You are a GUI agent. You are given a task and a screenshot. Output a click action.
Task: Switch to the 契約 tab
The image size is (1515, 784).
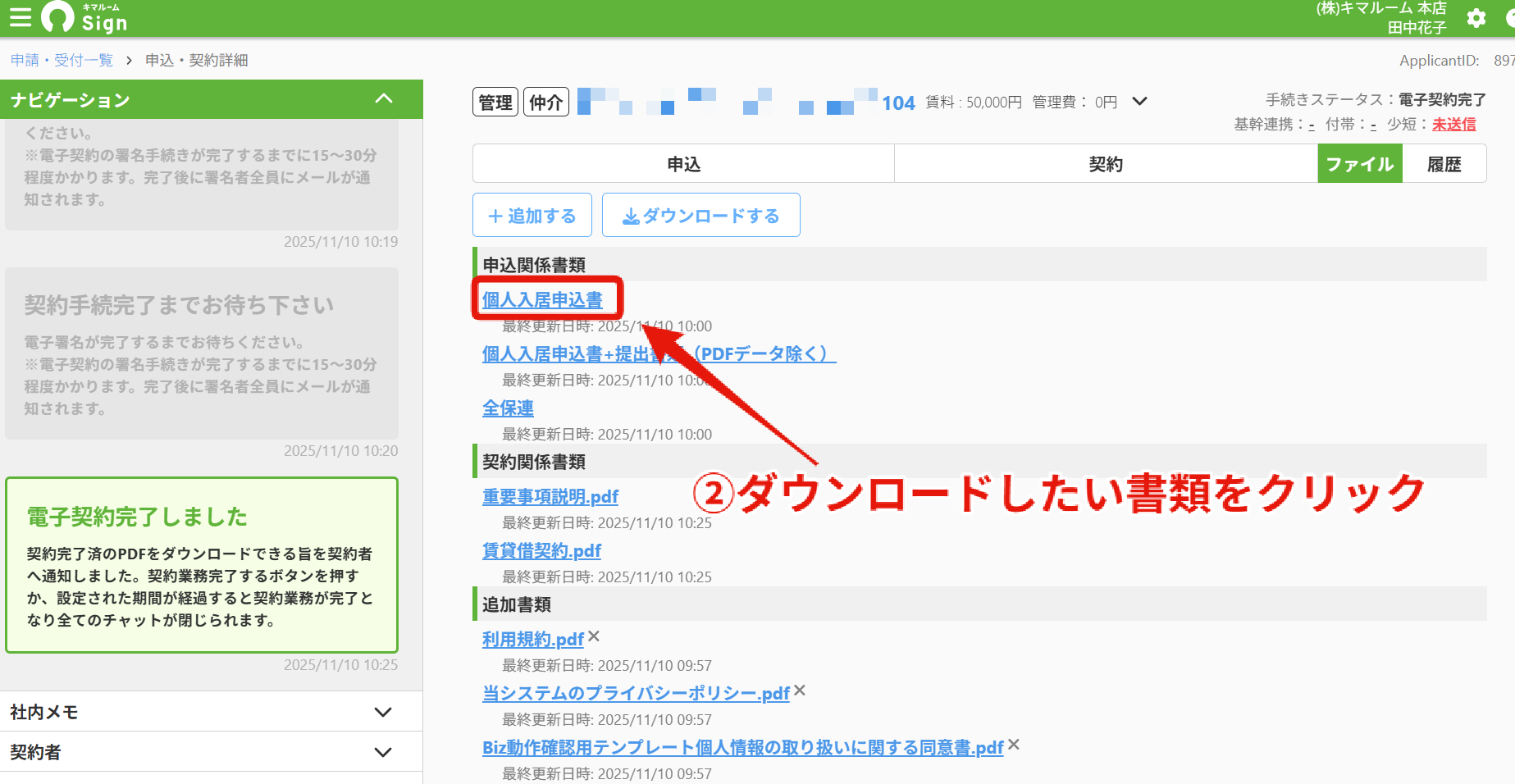tap(1106, 164)
